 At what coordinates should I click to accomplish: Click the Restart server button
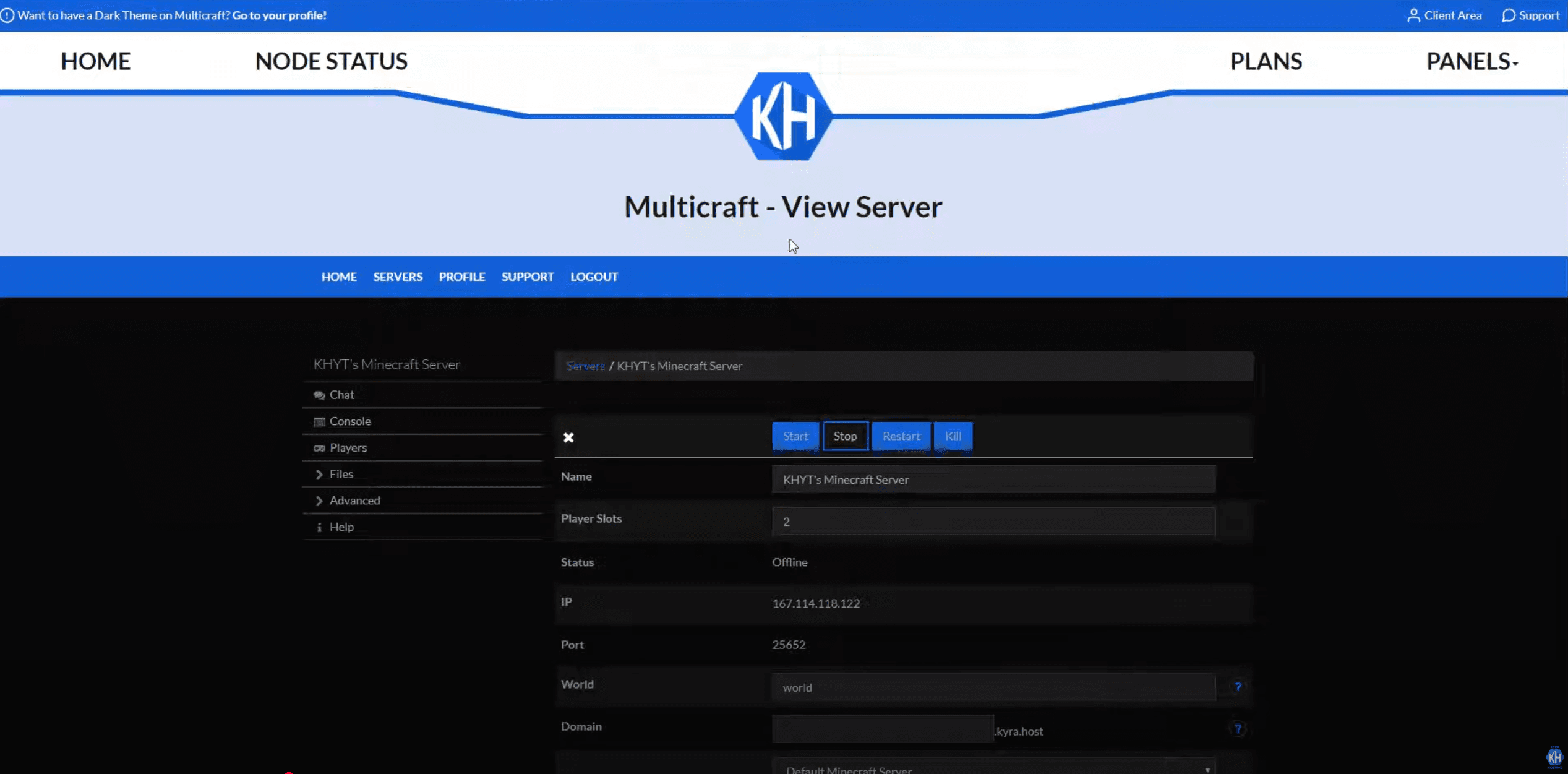click(901, 436)
